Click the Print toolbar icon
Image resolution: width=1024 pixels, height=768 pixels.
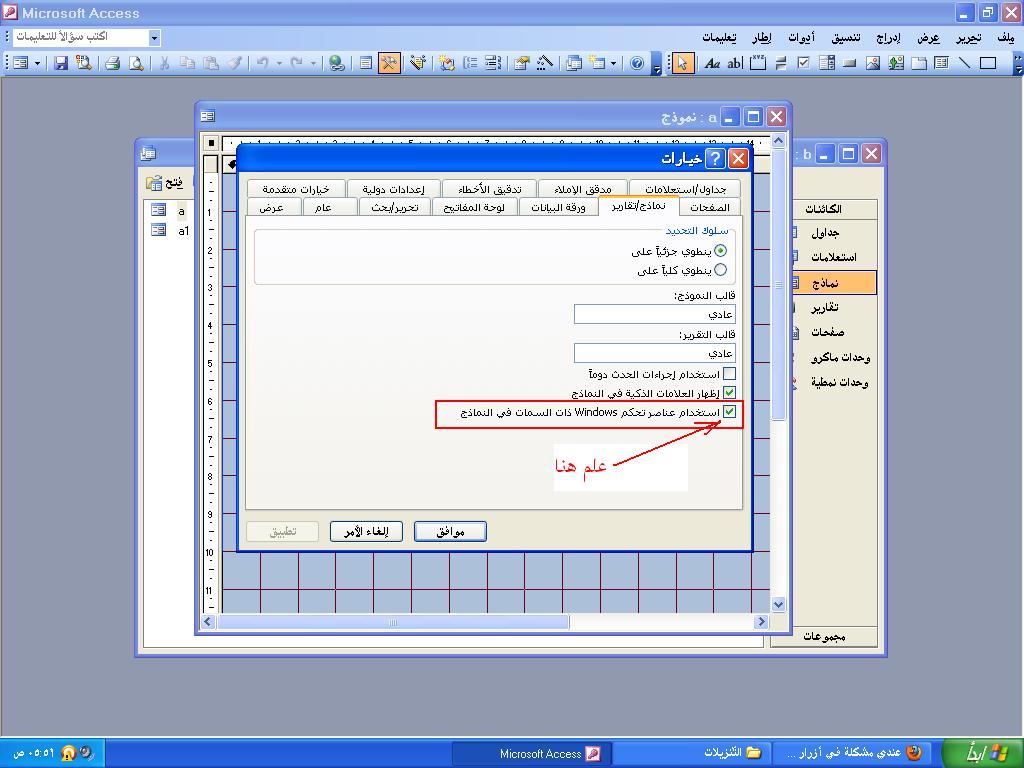tap(112, 63)
